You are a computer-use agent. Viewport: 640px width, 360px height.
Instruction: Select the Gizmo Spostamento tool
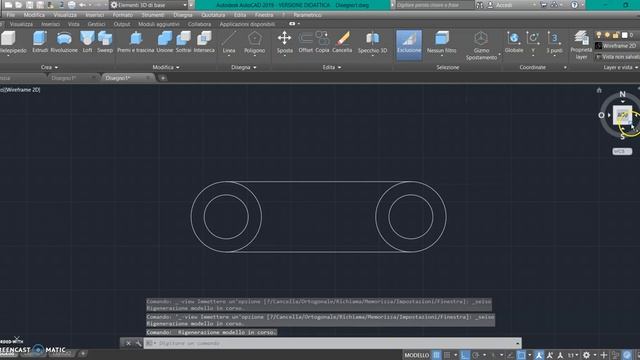pyautogui.click(x=481, y=46)
